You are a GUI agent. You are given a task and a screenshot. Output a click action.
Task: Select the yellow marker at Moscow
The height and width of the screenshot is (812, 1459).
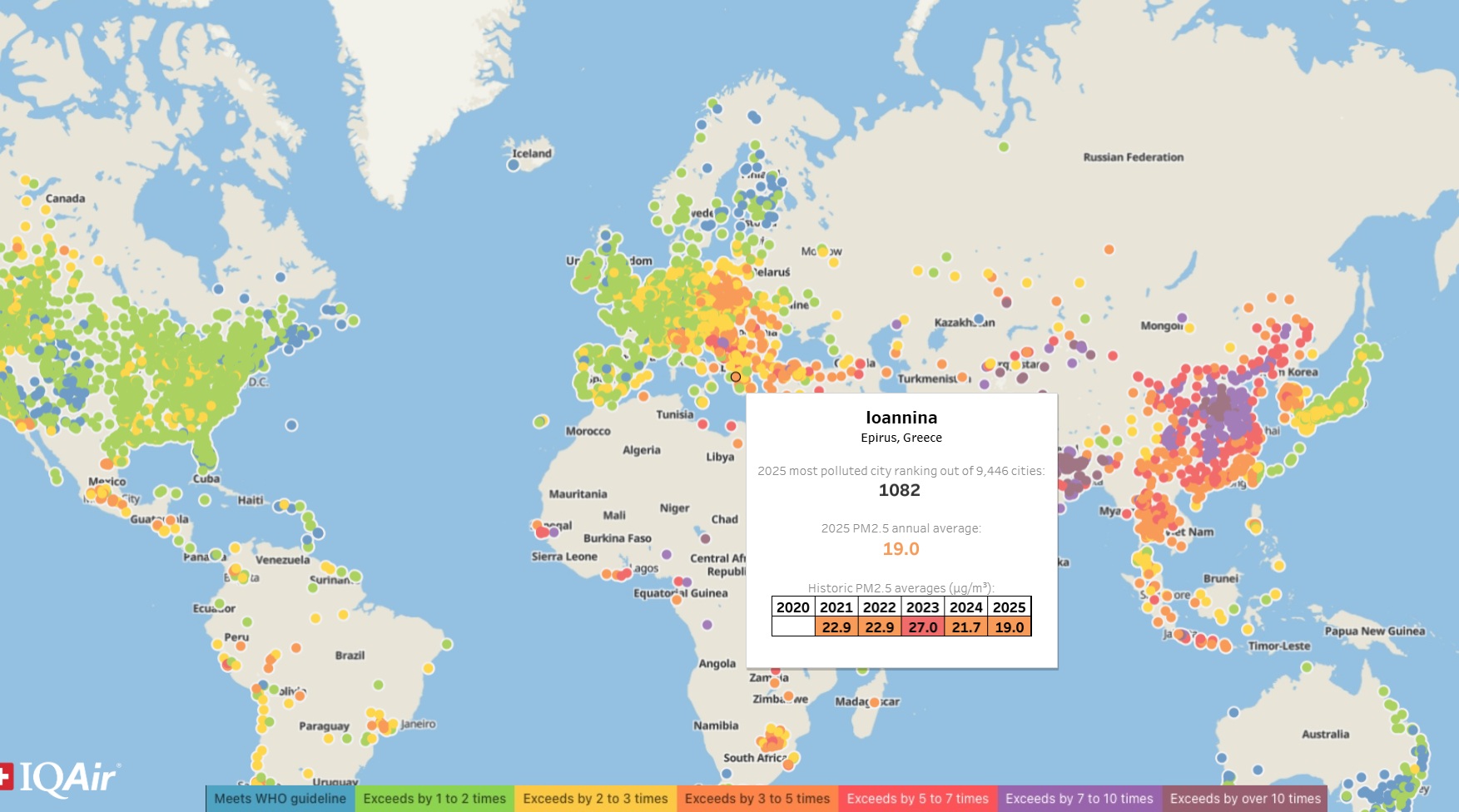822,251
